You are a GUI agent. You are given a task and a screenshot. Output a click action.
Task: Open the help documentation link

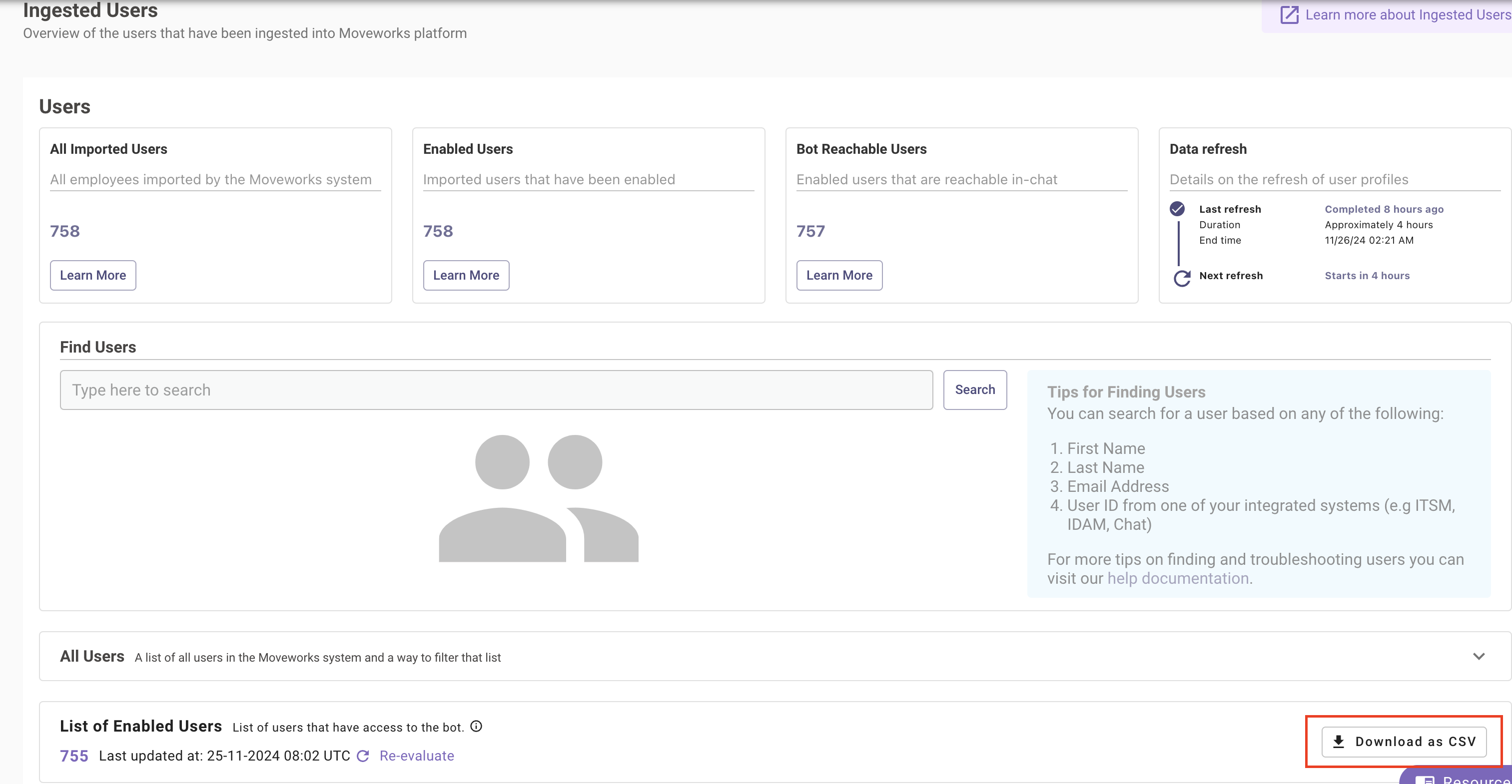click(x=1178, y=578)
